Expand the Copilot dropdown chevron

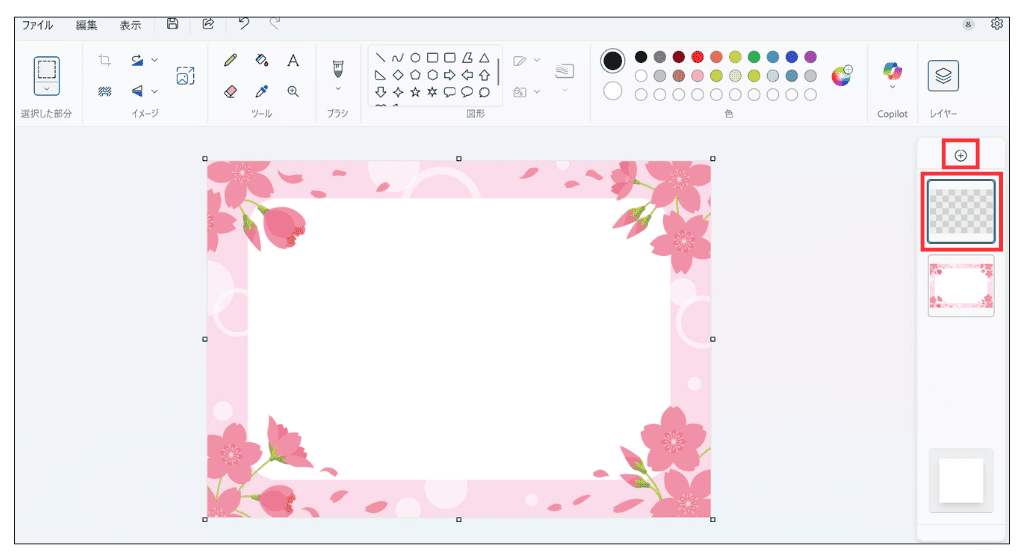(x=892, y=87)
